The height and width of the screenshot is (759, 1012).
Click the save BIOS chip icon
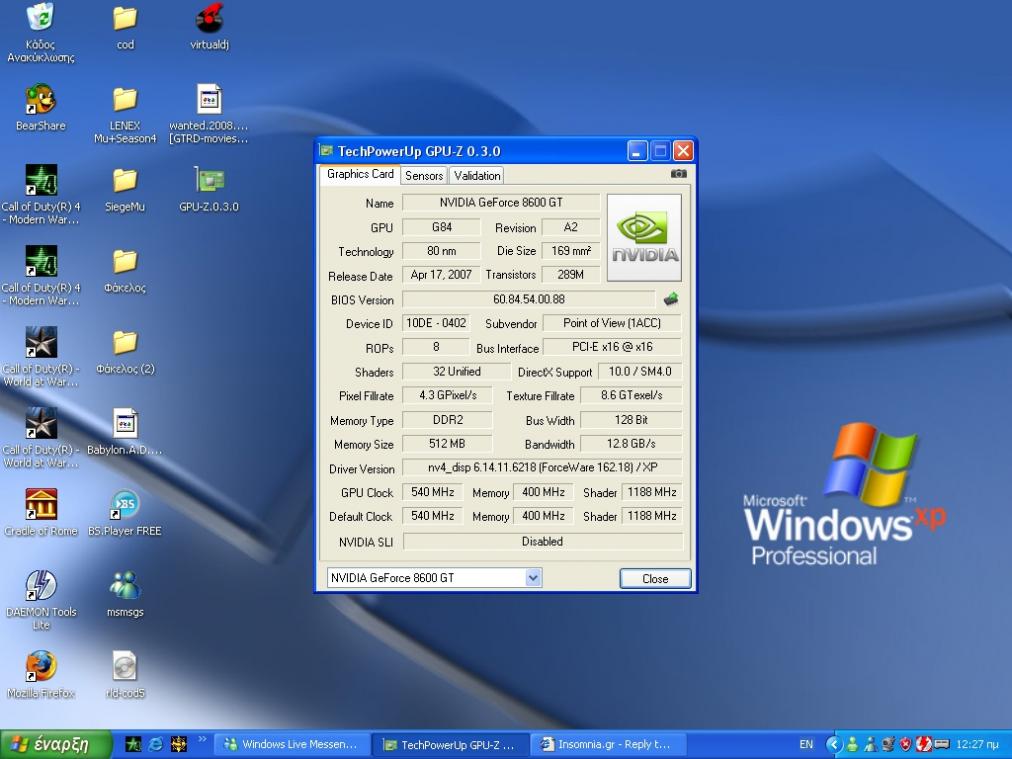(x=671, y=299)
